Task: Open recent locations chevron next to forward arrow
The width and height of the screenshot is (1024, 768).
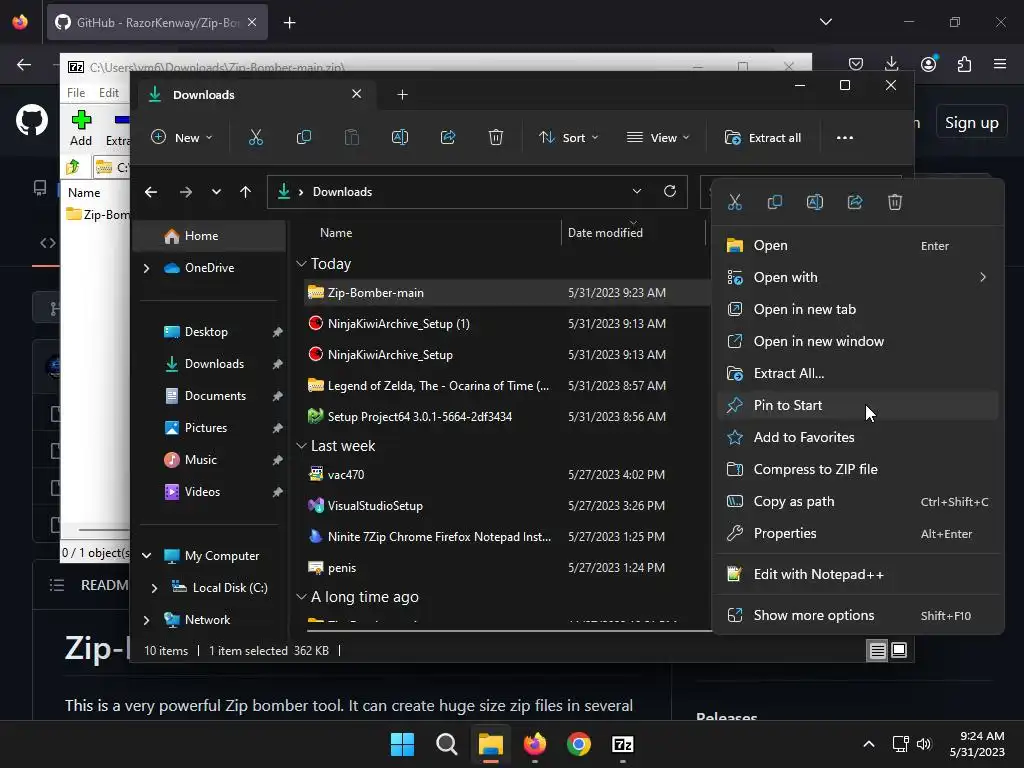Action: [x=216, y=192]
